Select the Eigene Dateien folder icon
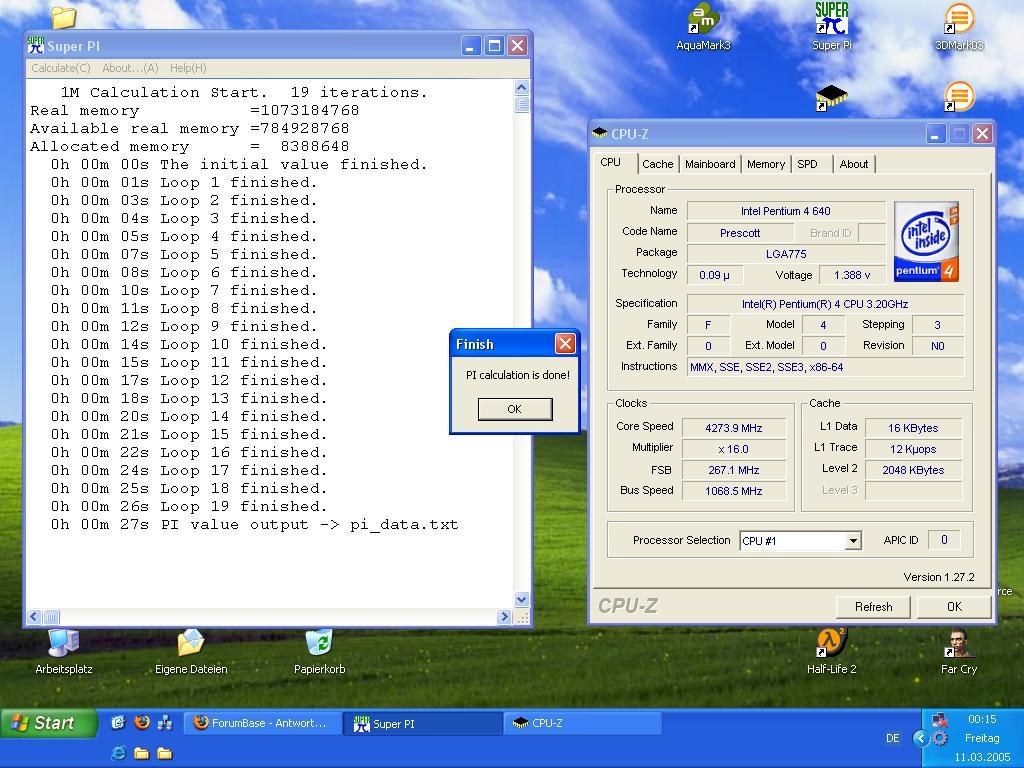Viewport: 1024px width, 768px height. [191, 652]
